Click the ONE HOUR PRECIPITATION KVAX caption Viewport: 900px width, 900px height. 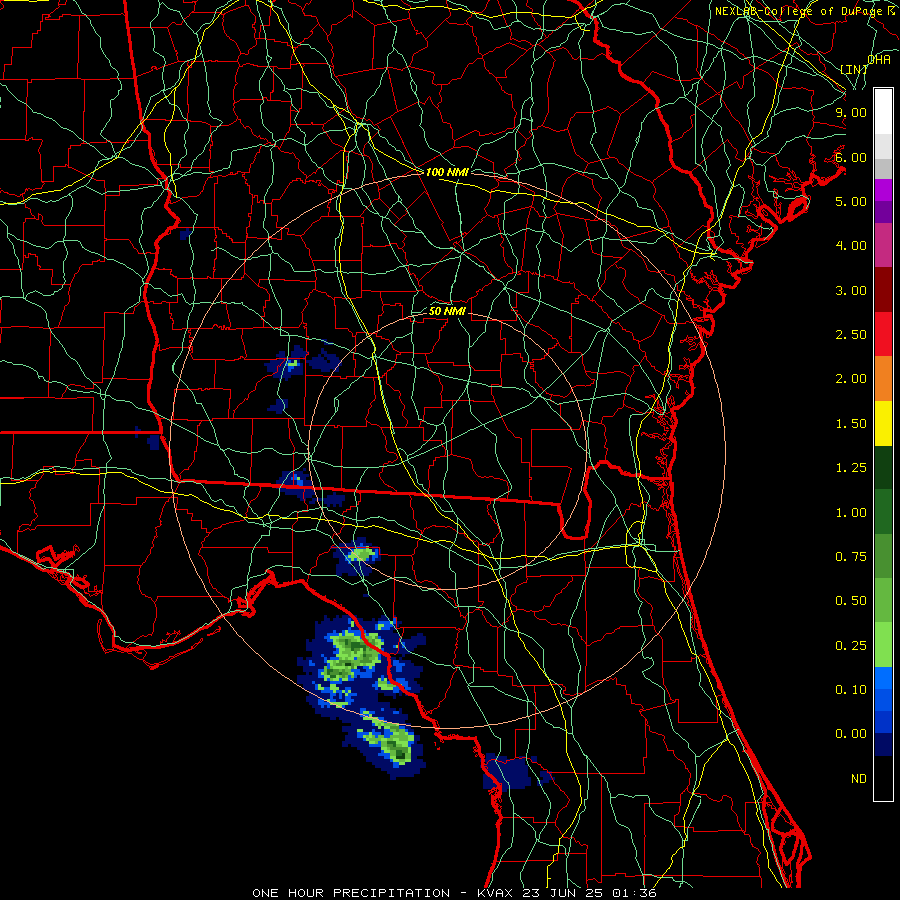point(454,893)
